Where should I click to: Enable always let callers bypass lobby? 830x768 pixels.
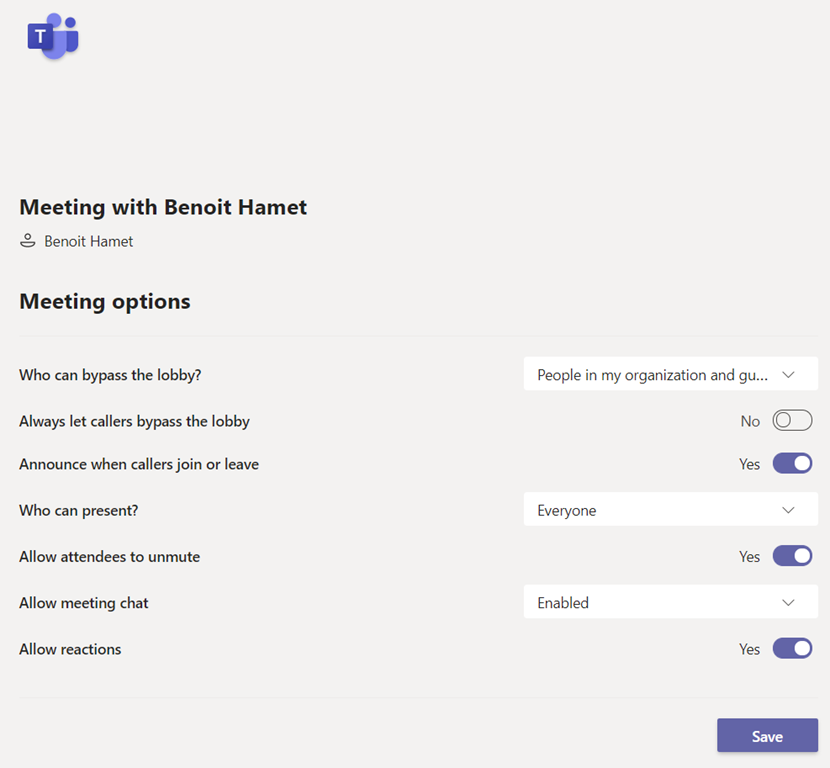(792, 421)
